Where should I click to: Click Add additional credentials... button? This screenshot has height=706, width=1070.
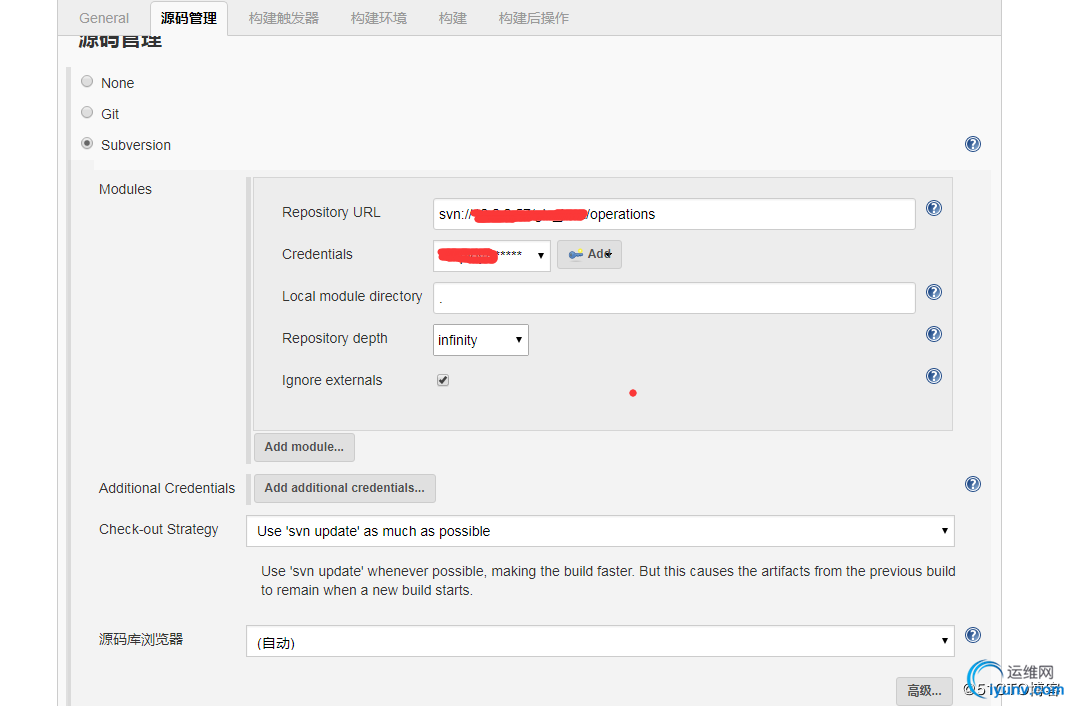pyautogui.click(x=345, y=488)
